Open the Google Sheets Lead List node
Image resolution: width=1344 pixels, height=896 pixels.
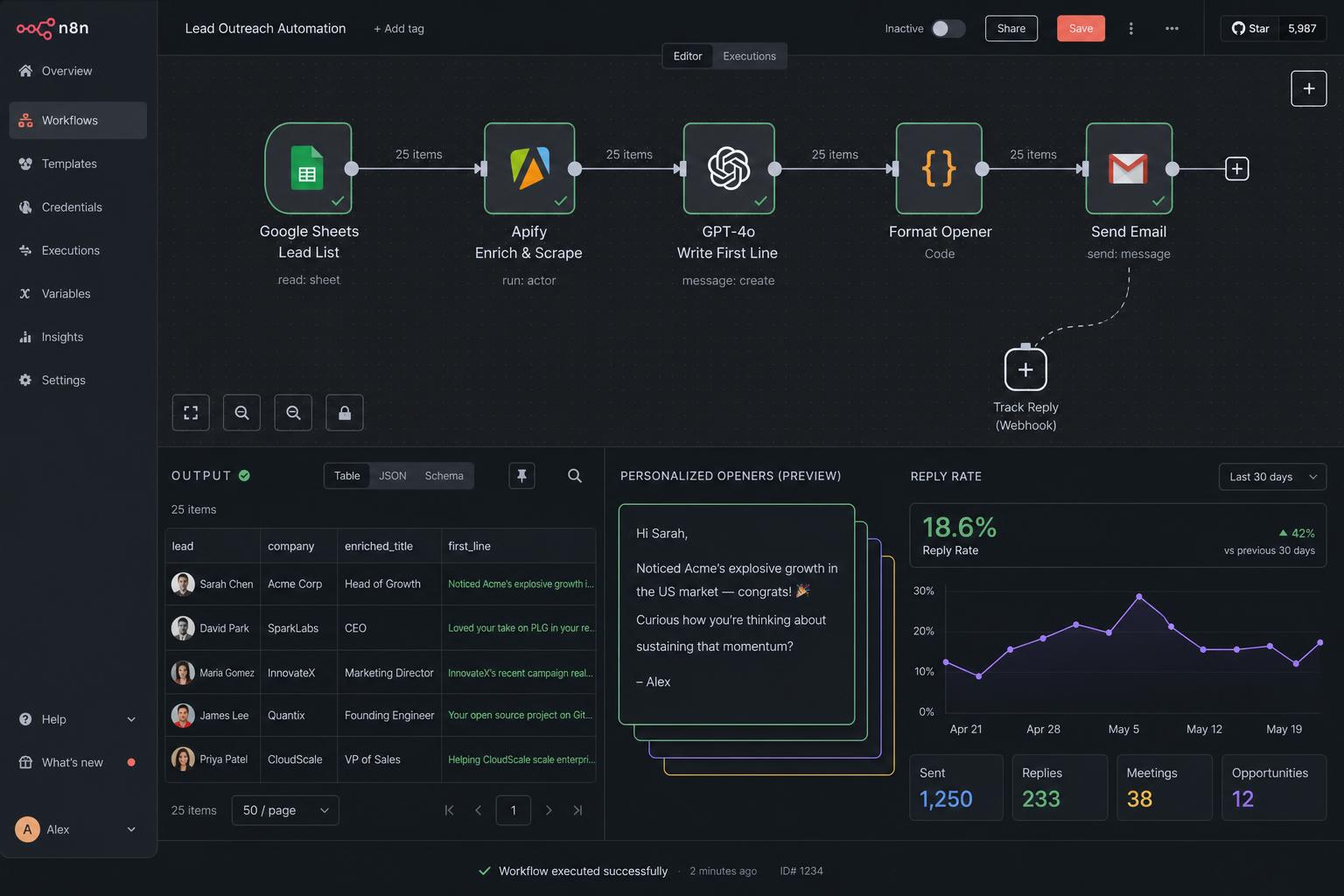click(x=308, y=168)
